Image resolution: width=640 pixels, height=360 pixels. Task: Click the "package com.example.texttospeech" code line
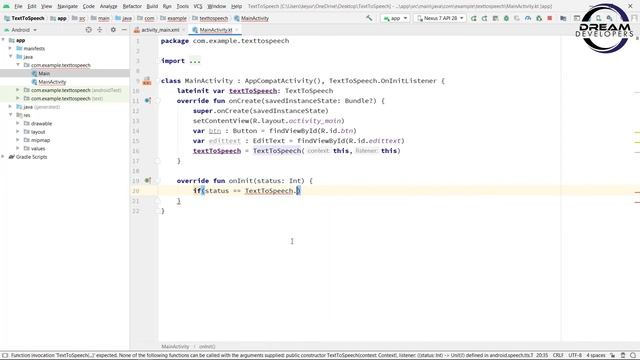pos(225,41)
